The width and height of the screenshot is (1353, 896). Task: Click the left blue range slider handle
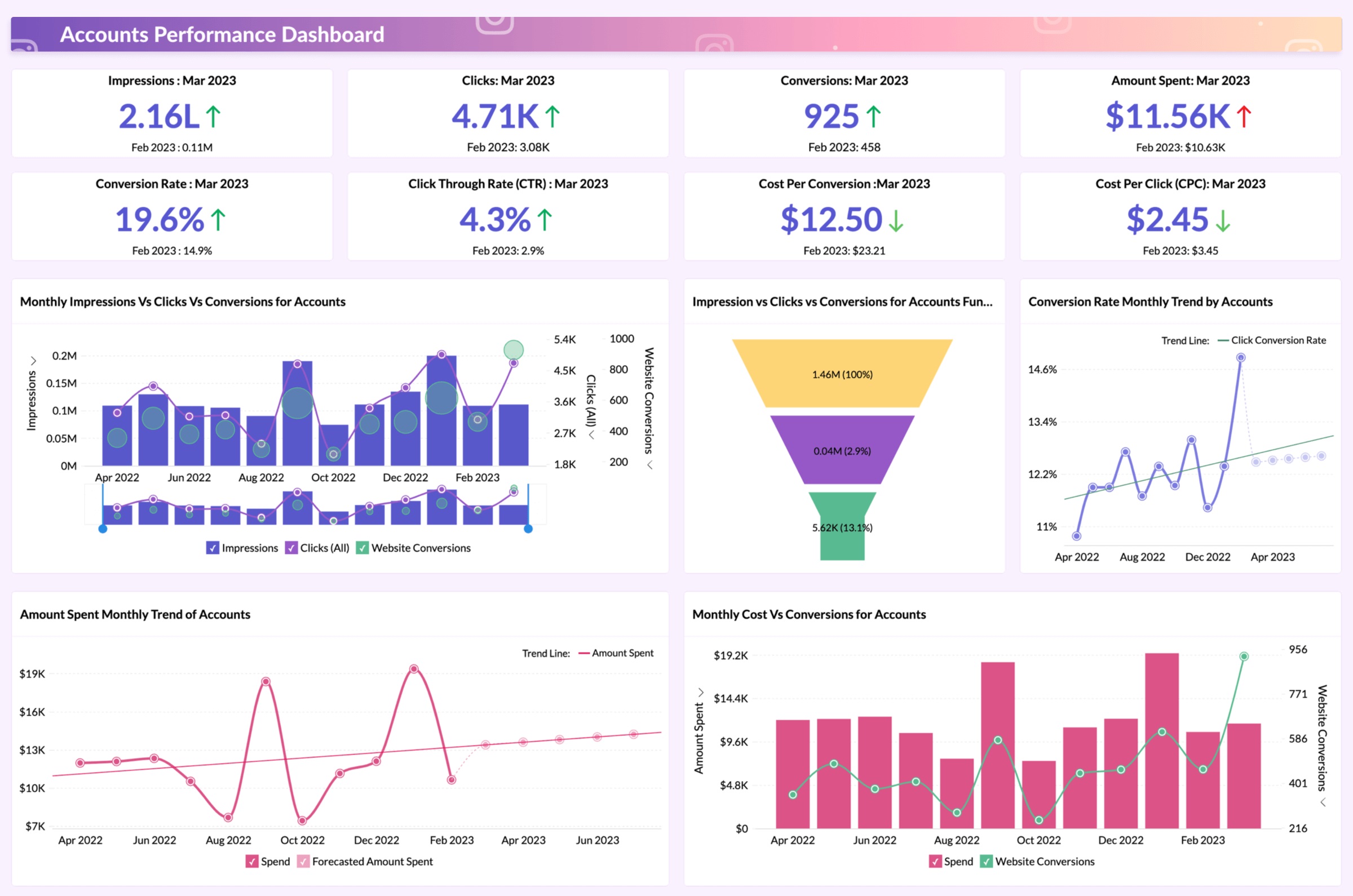(103, 529)
